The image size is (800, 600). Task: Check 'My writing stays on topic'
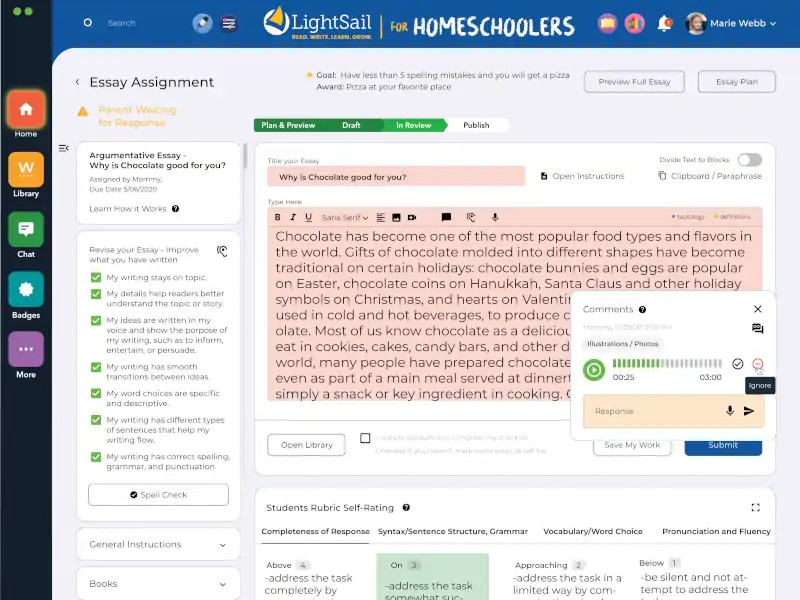click(x=94, y=277)
